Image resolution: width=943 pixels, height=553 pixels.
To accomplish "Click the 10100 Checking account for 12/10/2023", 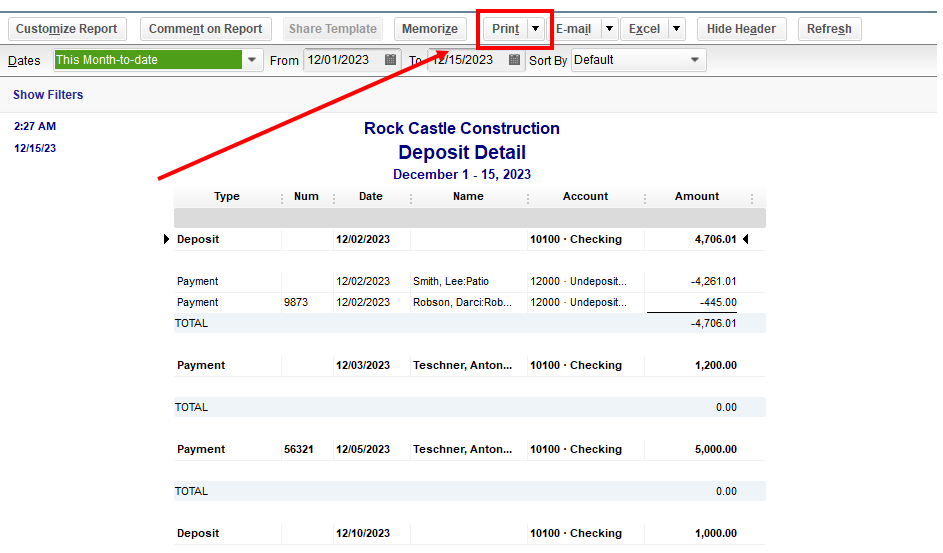I will pos(576,534).
